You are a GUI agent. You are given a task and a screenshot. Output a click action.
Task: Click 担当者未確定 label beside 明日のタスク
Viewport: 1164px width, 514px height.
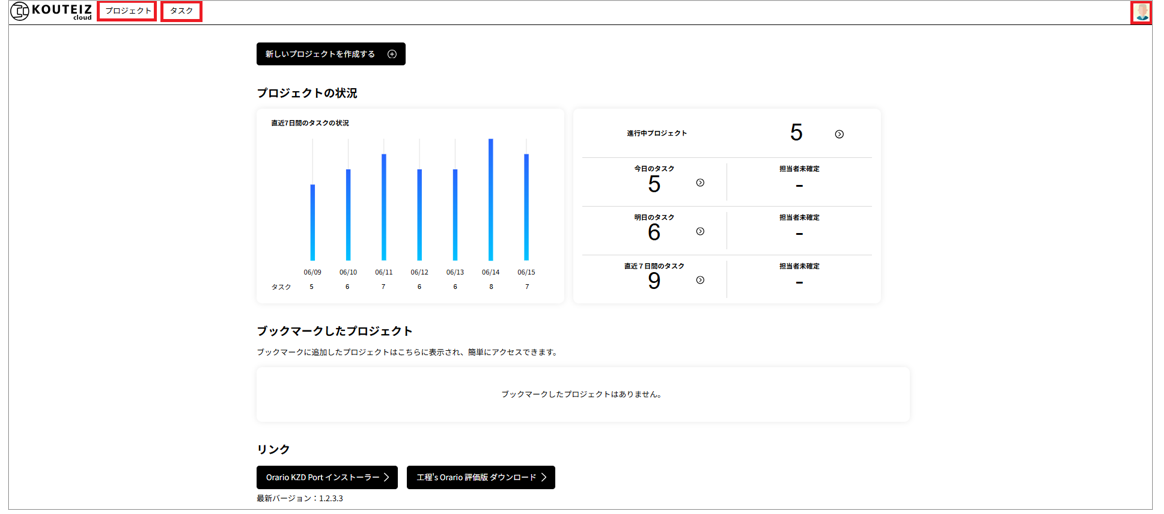800,218
